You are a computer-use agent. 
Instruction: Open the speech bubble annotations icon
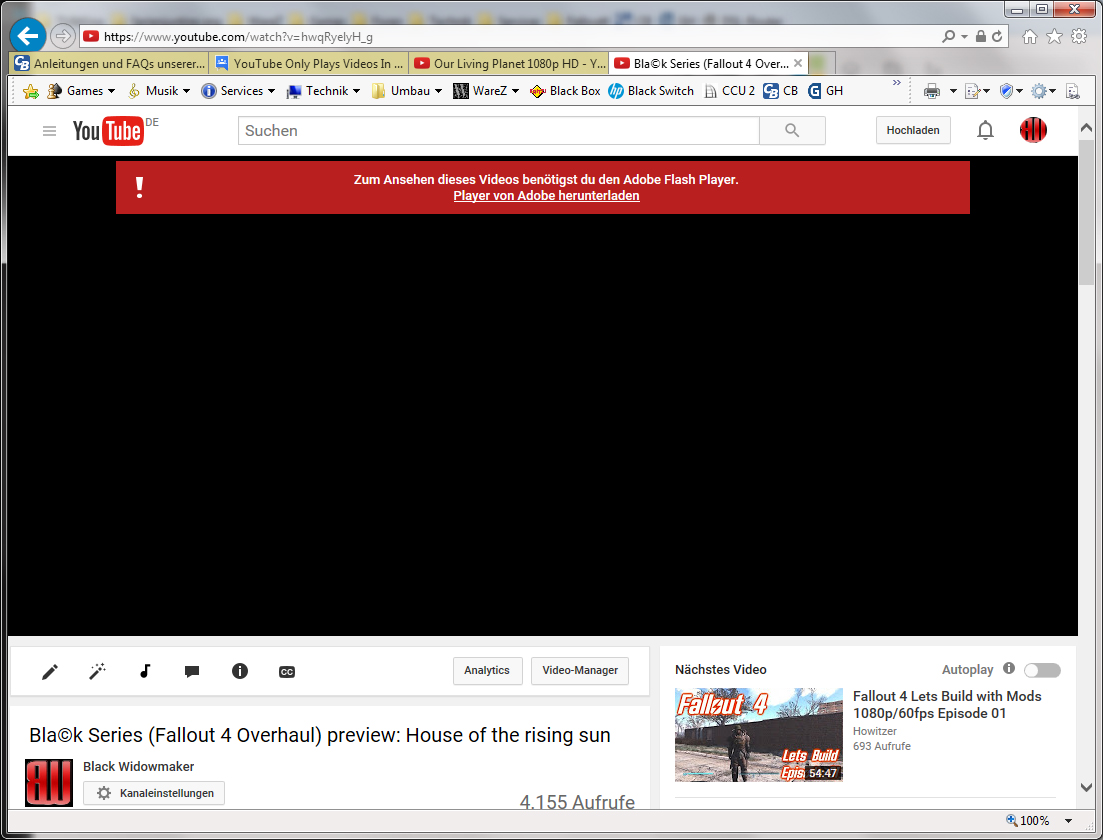pos(191,671)
